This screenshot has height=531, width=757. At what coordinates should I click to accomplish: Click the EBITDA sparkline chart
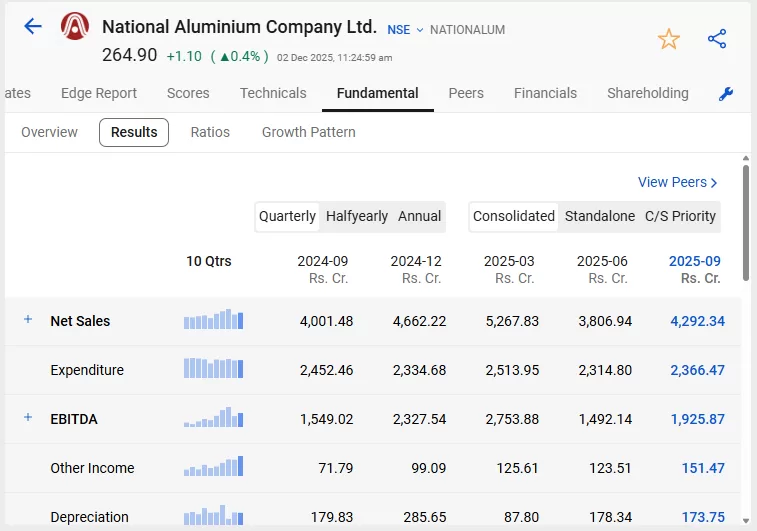click(x=213, y=418)
